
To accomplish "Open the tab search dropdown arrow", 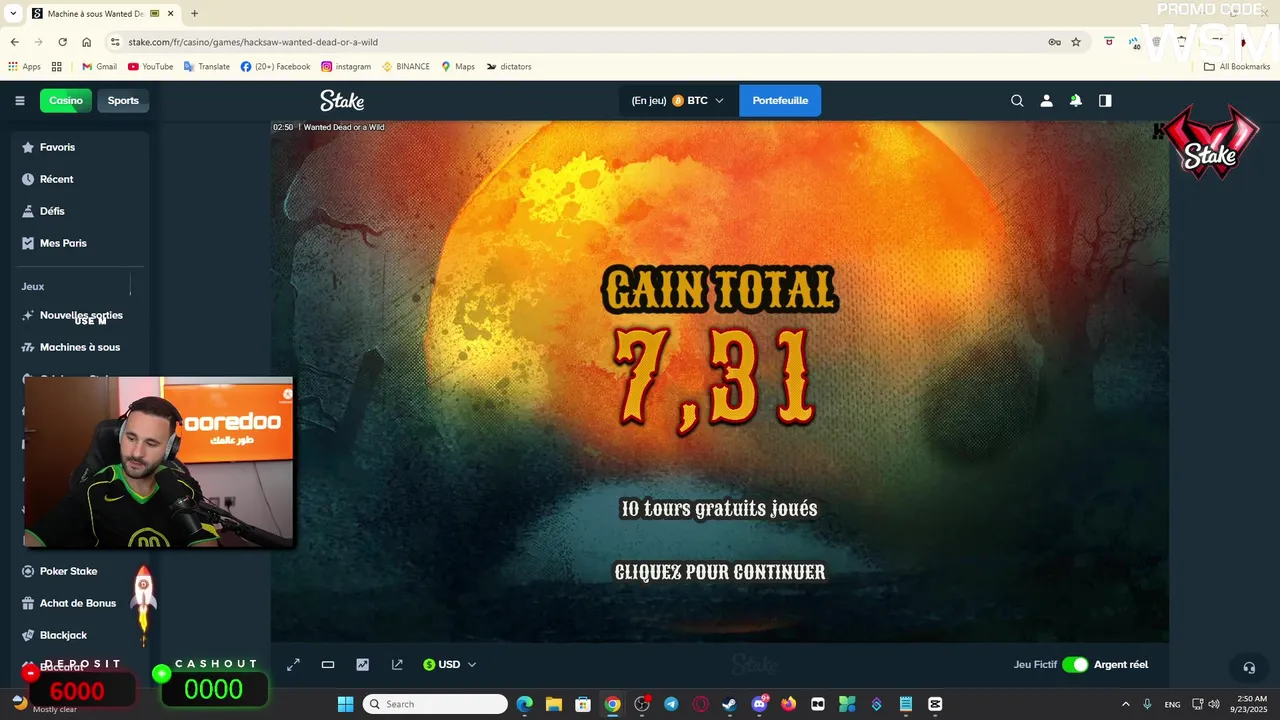I will tap(13, 14).
